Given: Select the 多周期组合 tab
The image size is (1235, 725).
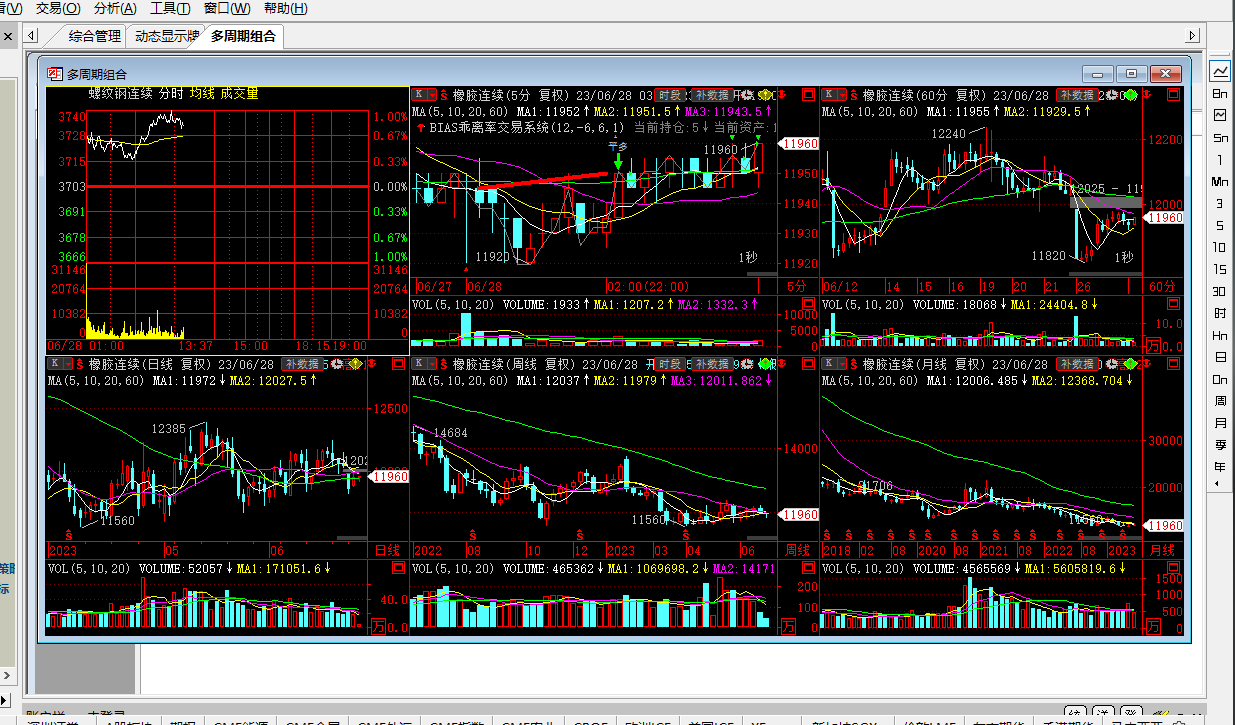Looking at the screenshot, I should [243, 37].
